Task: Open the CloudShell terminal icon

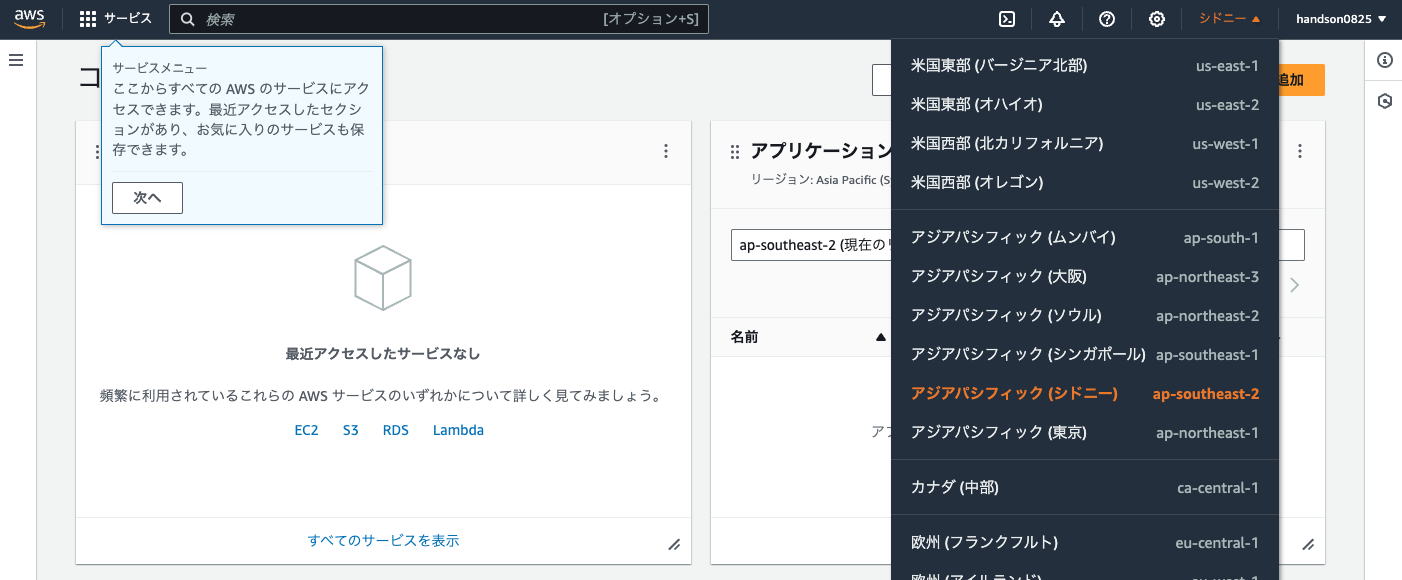Action: pyautogui.click(x=1008, y=19)
